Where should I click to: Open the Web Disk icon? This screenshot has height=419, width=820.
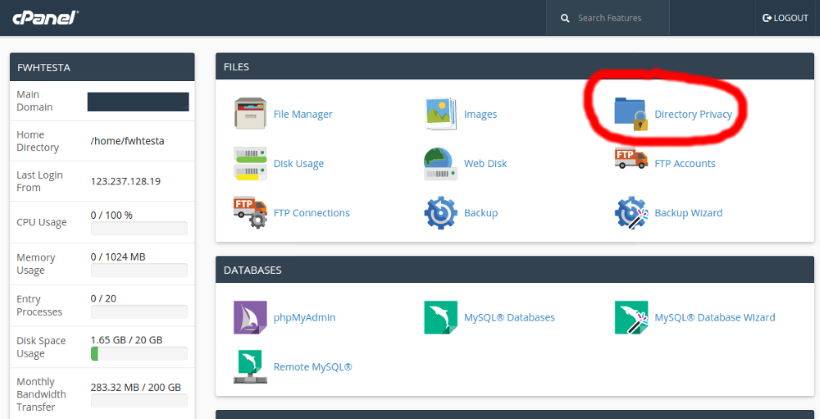(441, 163)
